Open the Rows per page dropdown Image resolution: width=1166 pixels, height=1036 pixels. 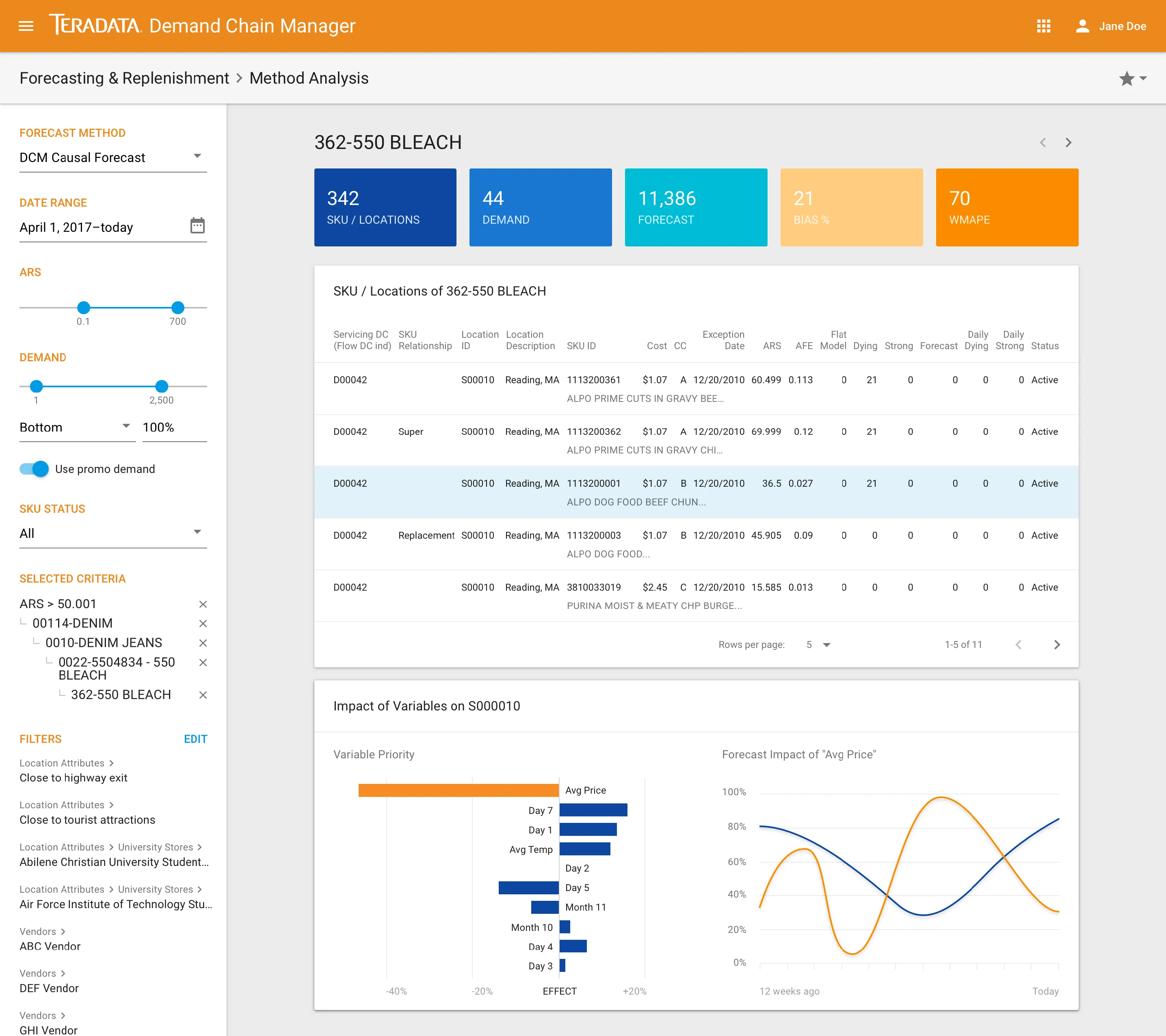click(818, 645)
